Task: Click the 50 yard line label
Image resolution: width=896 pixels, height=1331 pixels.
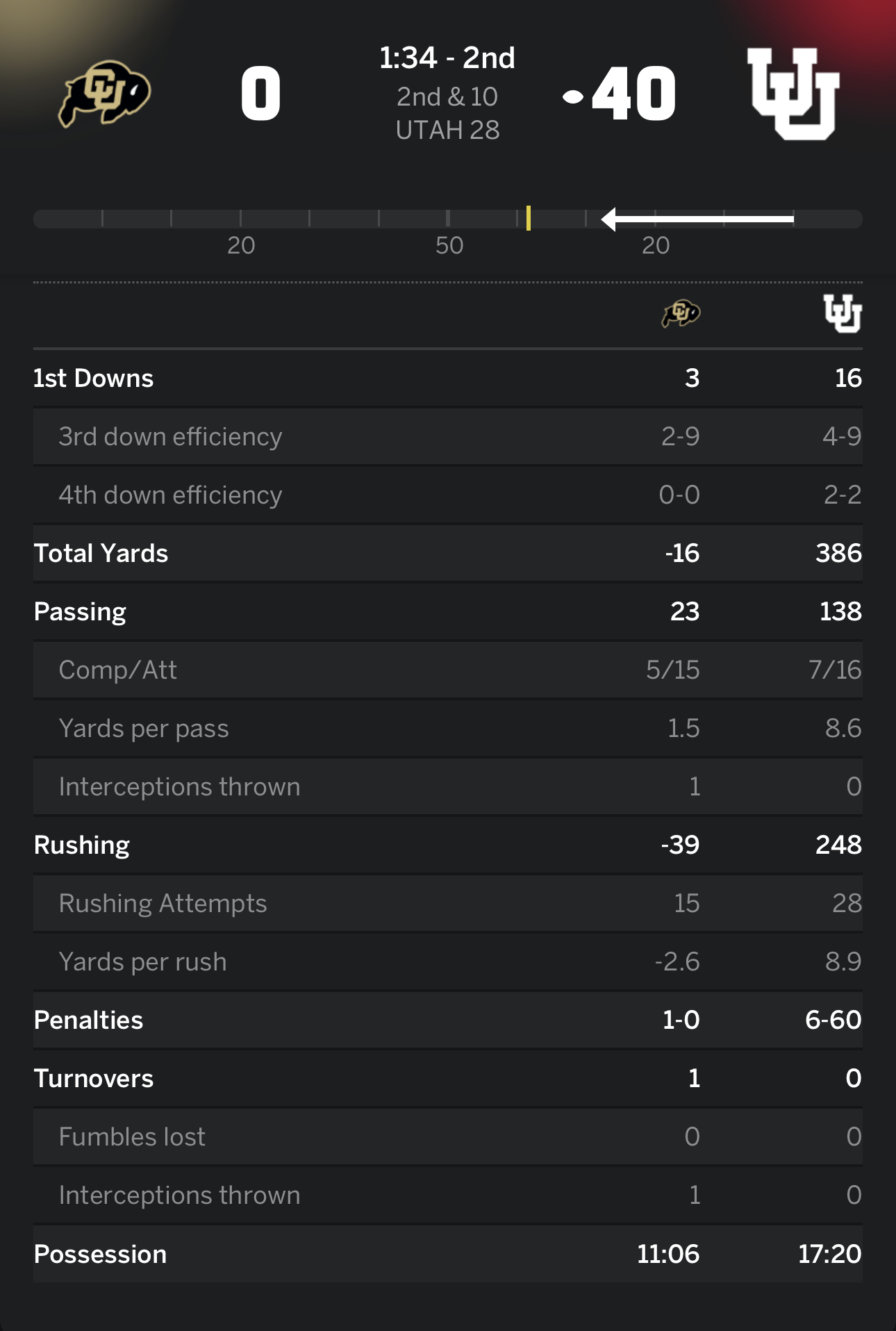Action: (449, 245)
